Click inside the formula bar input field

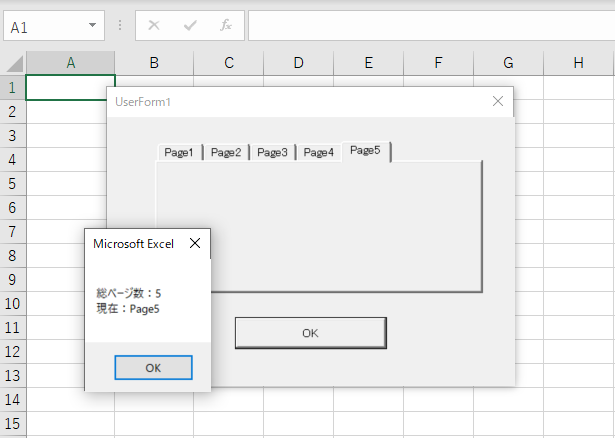(x=430, y=26)
